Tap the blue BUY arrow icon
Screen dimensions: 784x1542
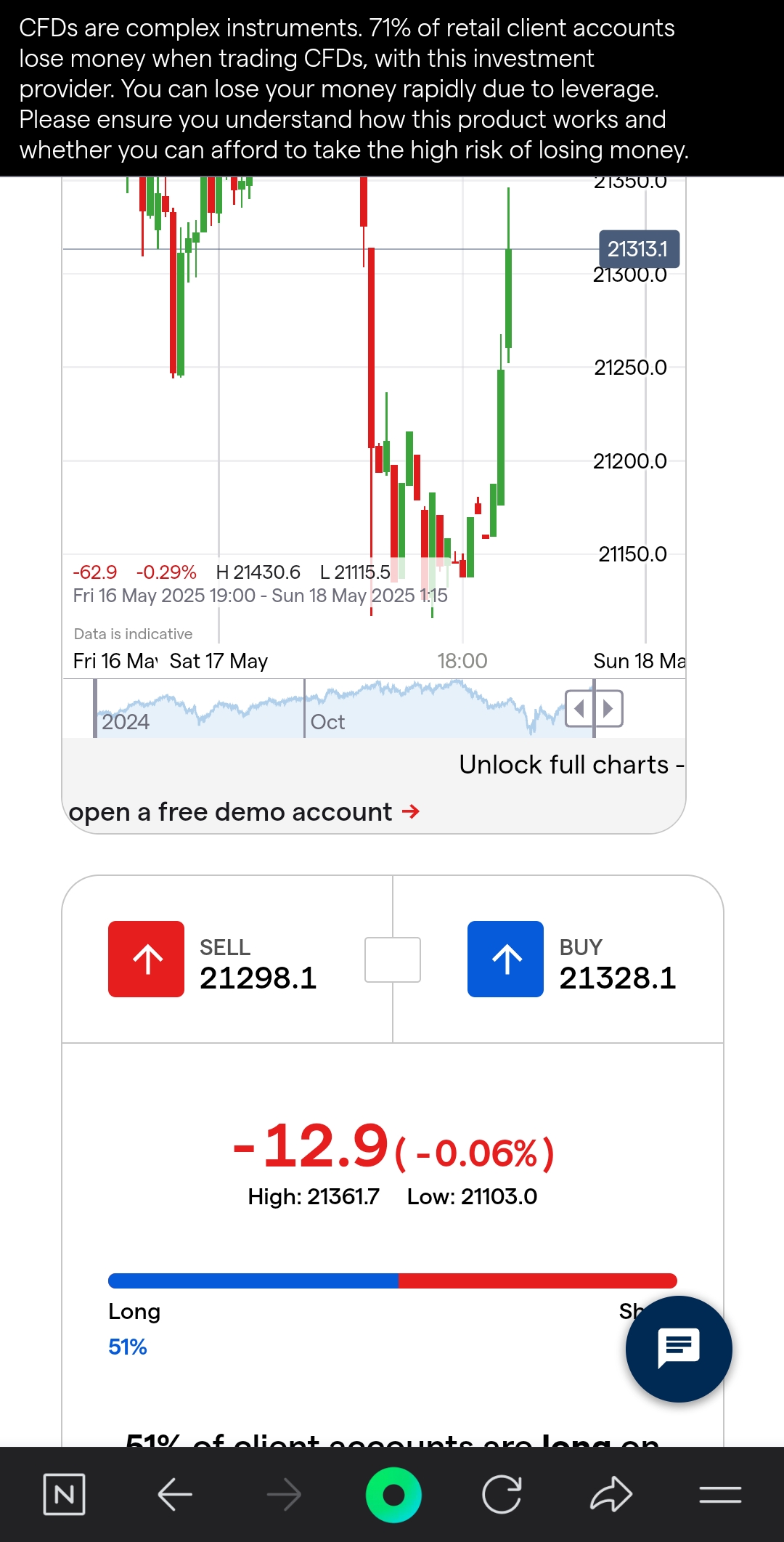[505, 959]
